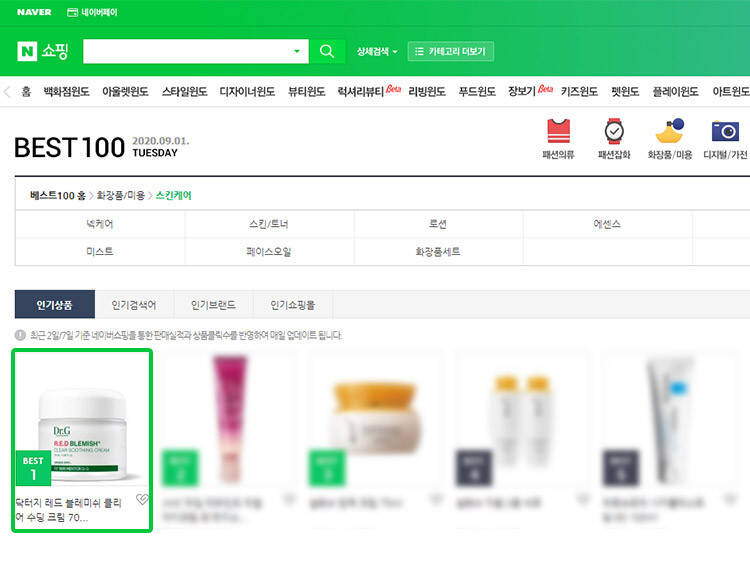The height and width of the screenshot is (568, 750).
Task: Click 베스트100 홈 breadcrumb link
Action: coord(58,195)
